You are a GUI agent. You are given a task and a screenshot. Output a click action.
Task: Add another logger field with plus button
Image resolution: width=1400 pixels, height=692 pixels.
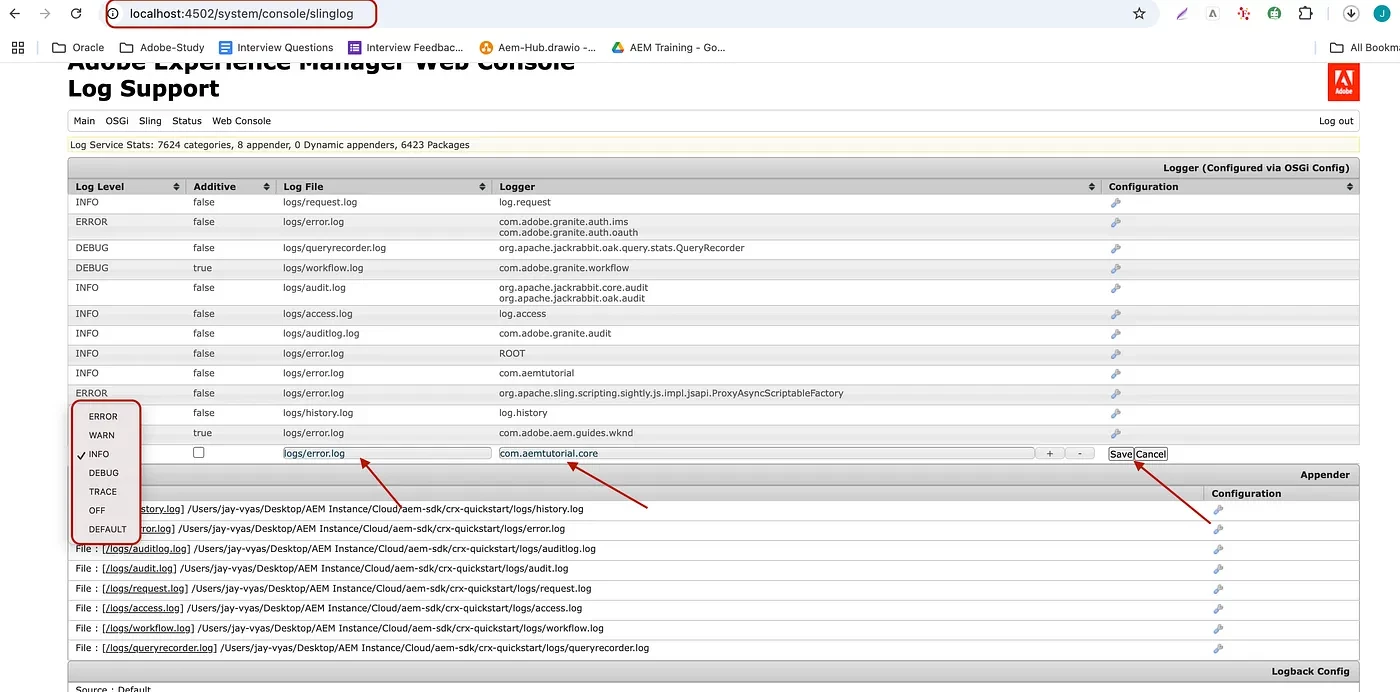point(1049,454)
